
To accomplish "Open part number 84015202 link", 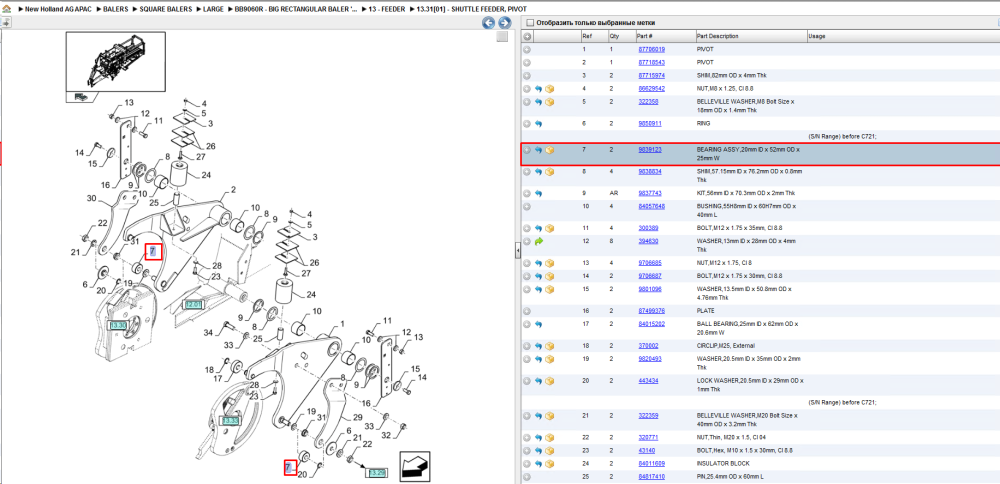I will [x=651, y=325].
